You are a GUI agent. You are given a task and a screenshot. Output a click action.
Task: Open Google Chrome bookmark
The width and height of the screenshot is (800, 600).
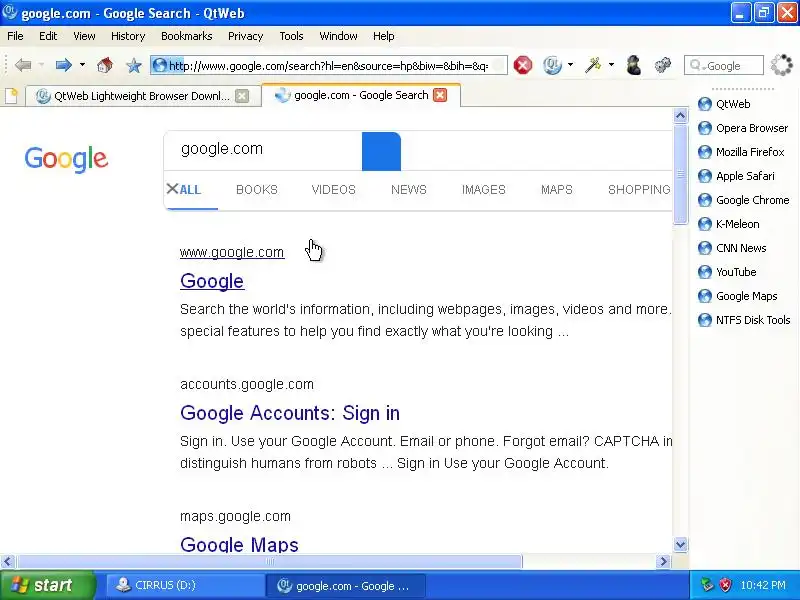pyautogui.click(x=743, y=200)
